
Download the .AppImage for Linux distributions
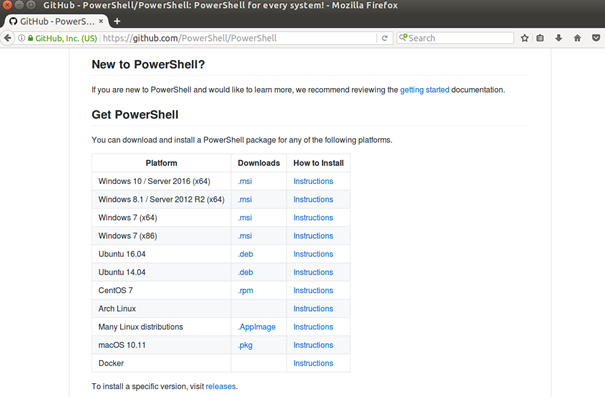(257, 327)
